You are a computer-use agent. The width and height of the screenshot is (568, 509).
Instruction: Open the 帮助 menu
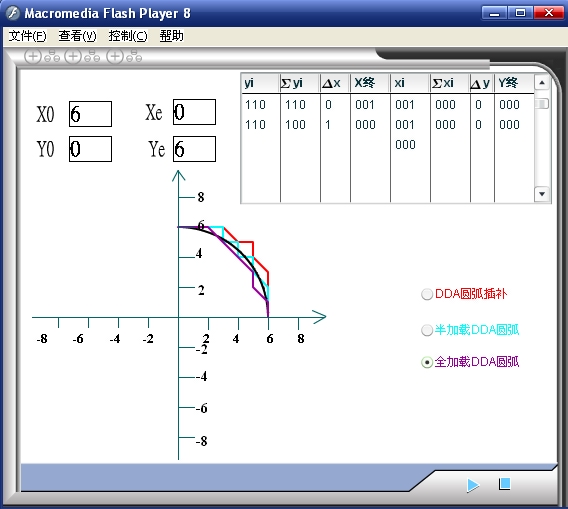click(x=172, y=36)
